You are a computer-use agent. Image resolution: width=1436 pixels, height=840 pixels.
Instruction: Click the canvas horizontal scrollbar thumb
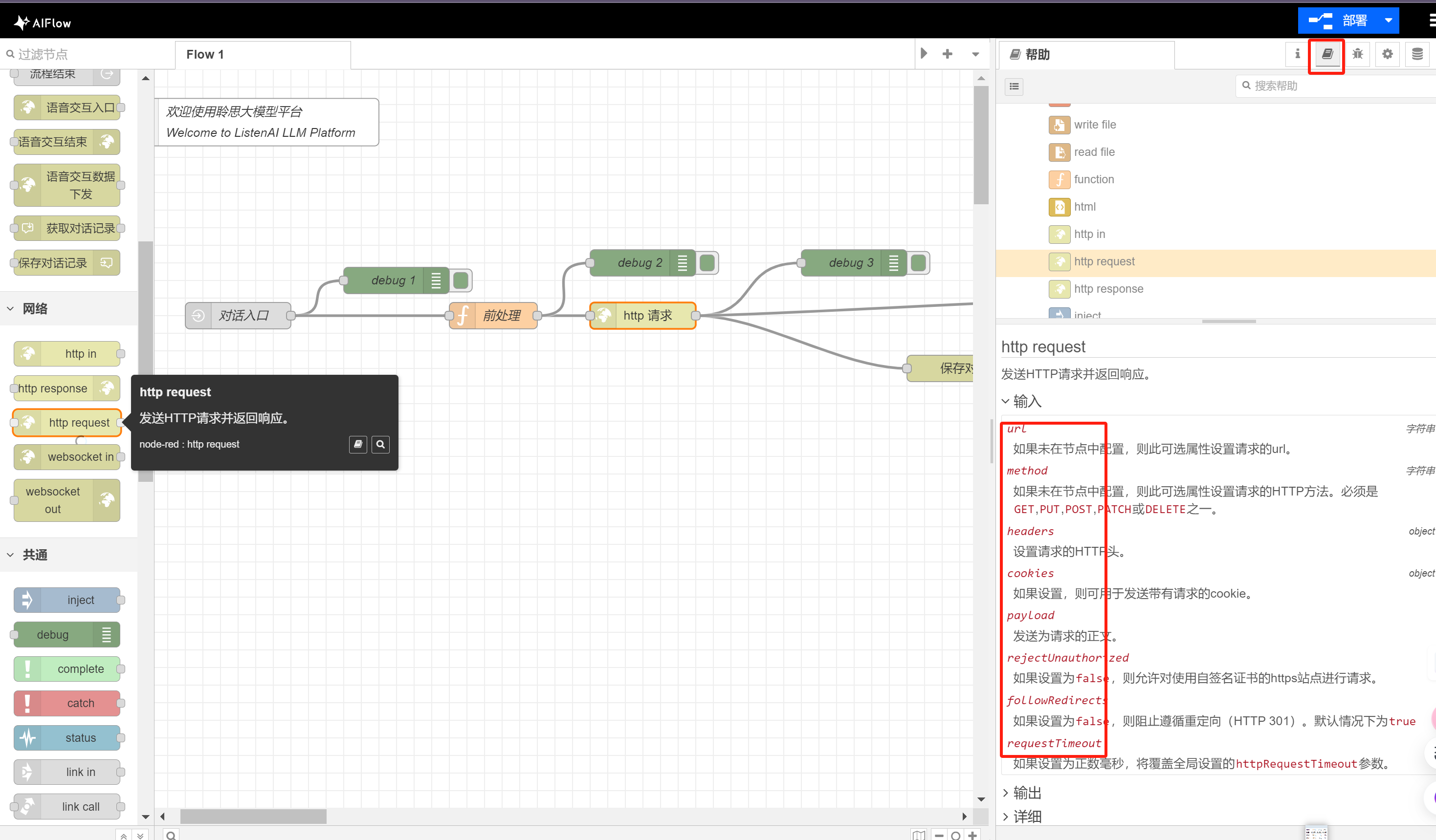(253, 816)
